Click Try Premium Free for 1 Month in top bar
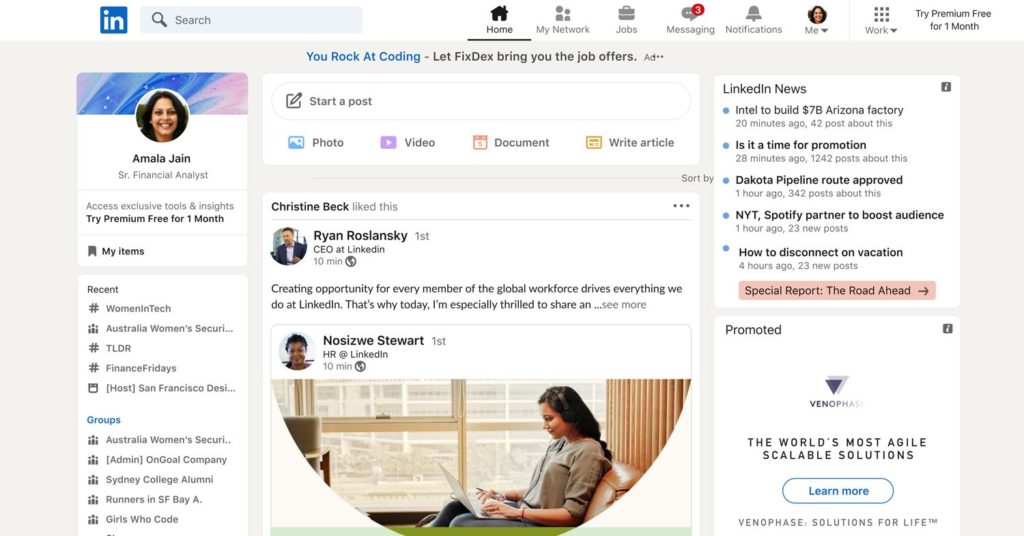 pyautogui.click(x=953, y=20)
